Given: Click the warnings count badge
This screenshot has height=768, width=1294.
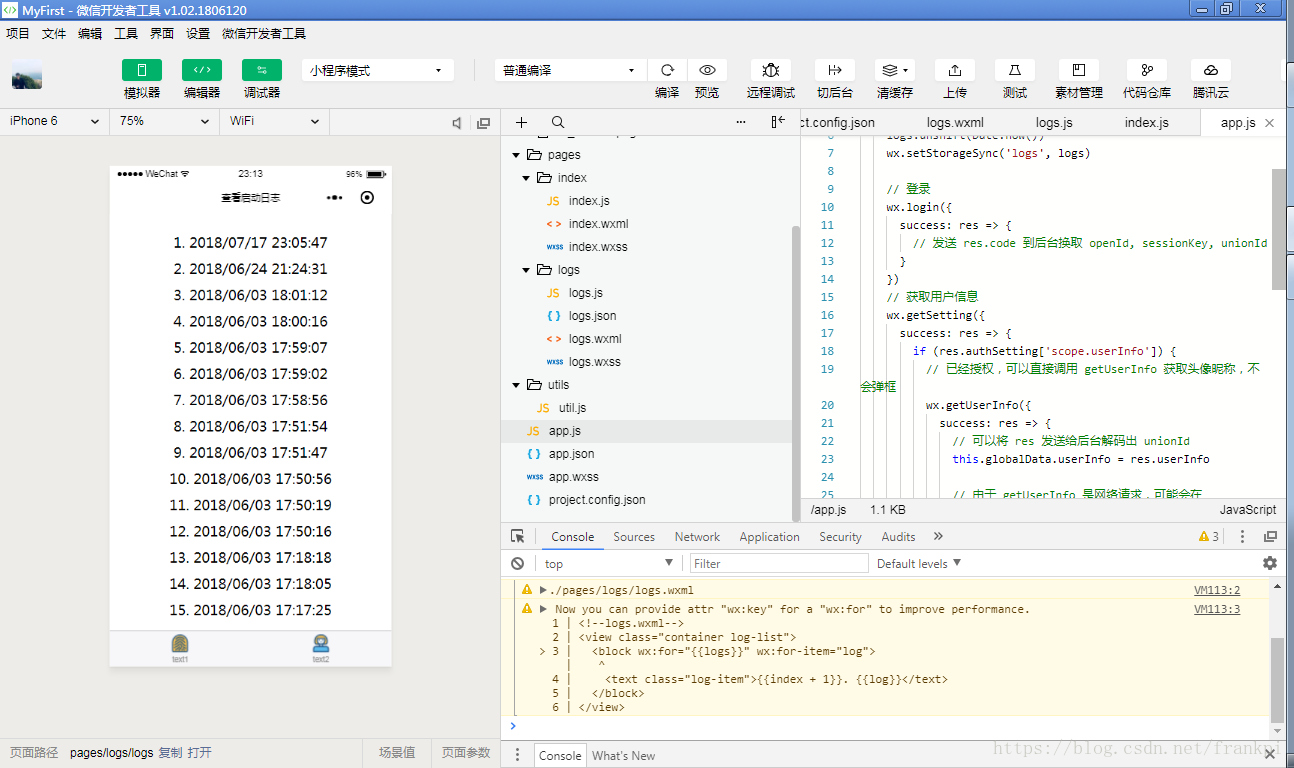Looking at the screenshot, I should 1209,537.
